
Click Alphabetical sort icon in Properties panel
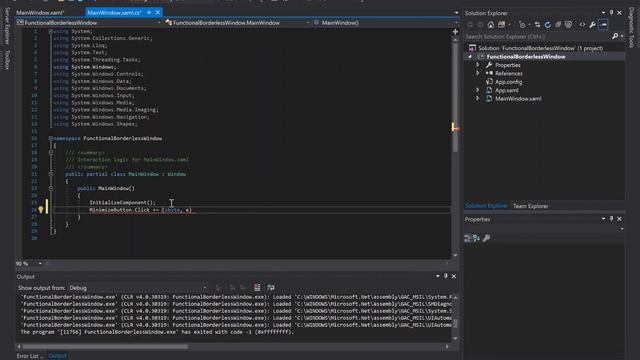tap(476, 238)
